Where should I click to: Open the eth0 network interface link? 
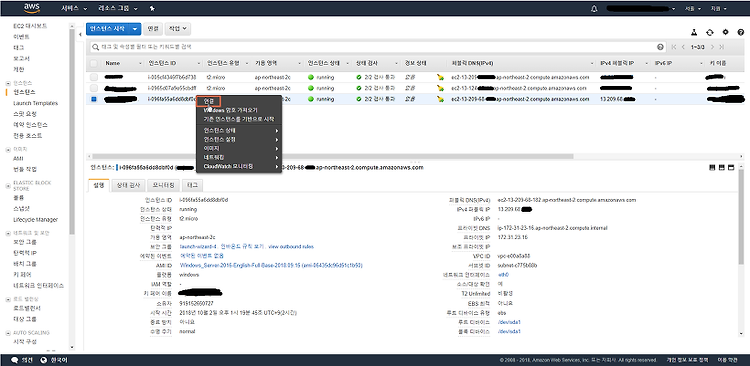503,275
